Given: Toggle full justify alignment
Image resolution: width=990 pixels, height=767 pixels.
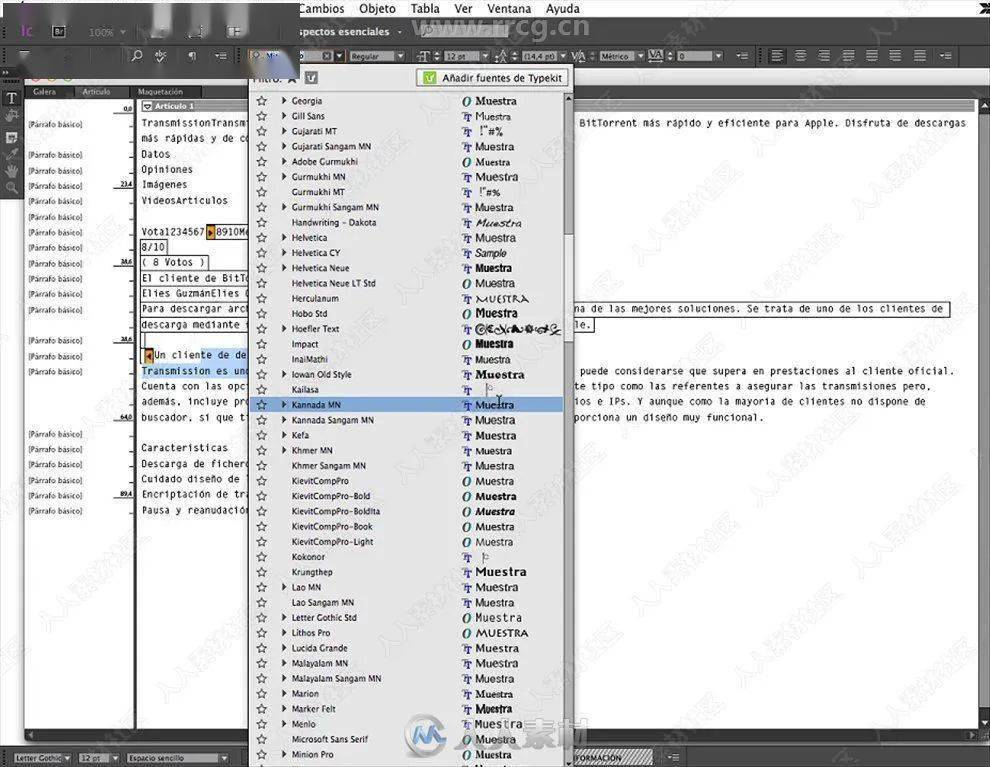Looking at the screenshot, I should pyautogui.click(x=919, y=56).
